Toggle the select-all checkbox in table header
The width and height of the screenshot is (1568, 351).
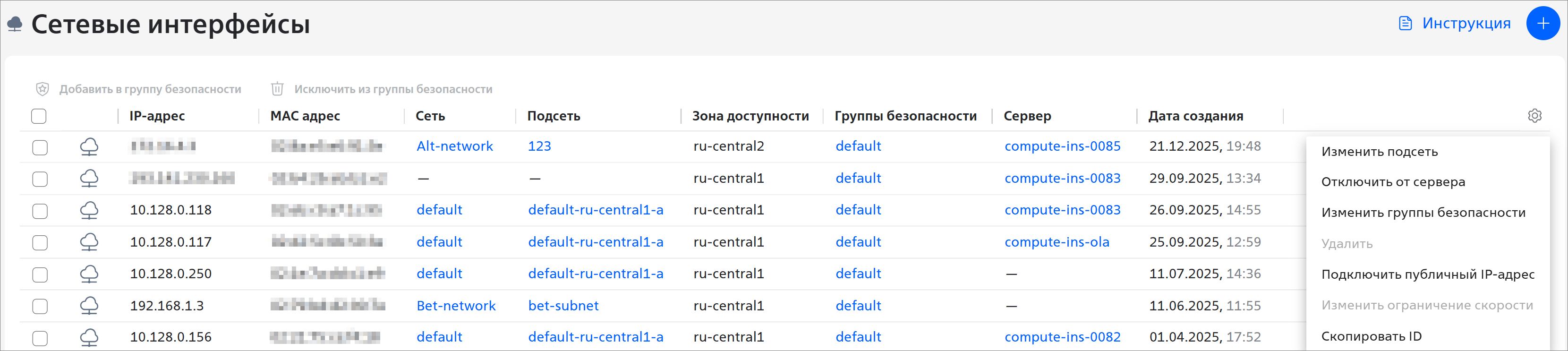click(x=39, y=116)
